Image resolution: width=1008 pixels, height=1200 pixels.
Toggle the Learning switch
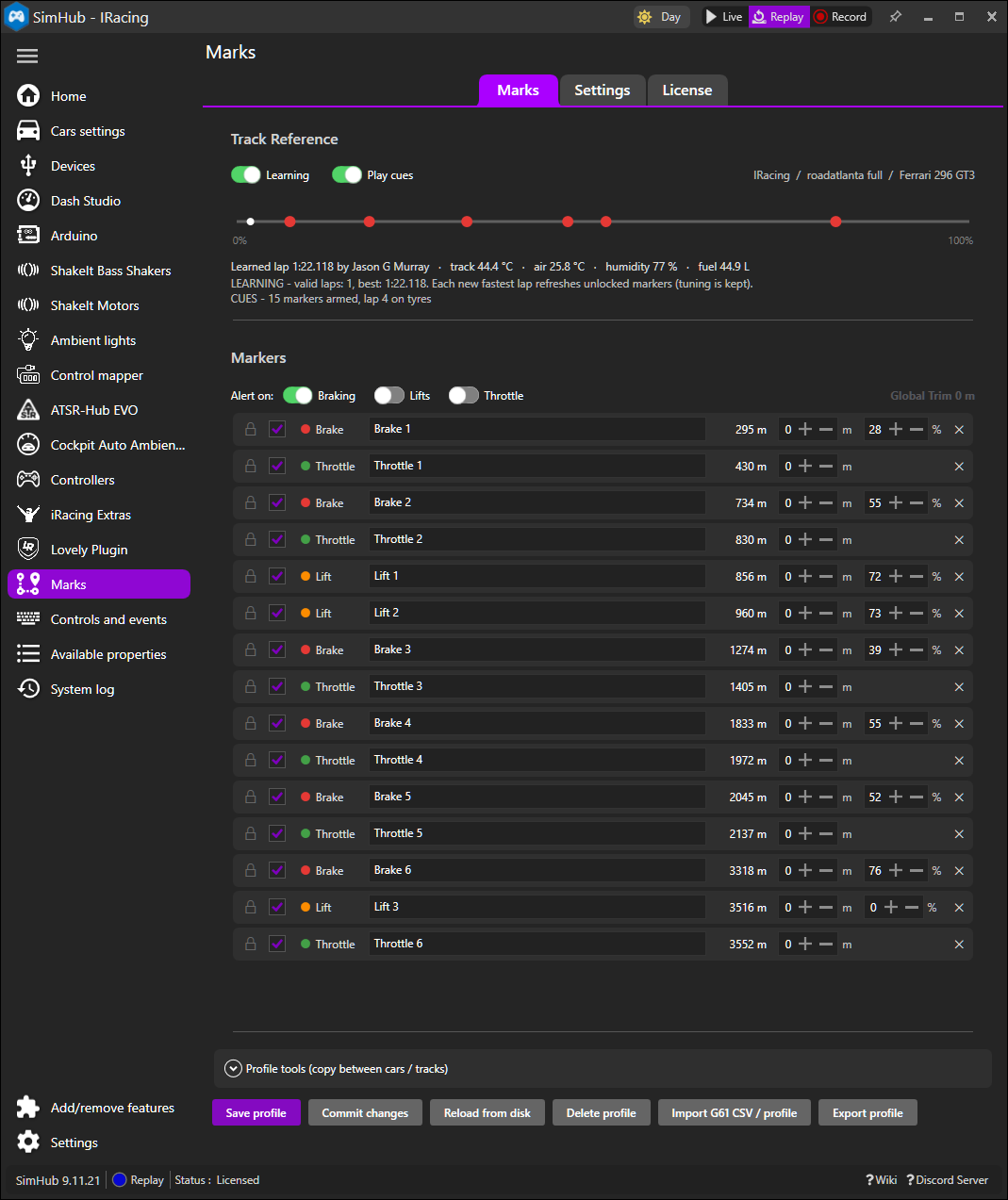[x=246, y=175]
